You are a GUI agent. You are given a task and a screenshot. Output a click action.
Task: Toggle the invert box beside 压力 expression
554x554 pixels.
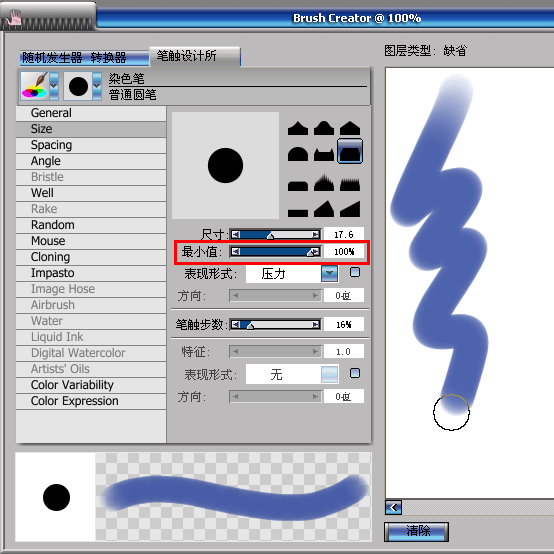[x=354, y=272]
